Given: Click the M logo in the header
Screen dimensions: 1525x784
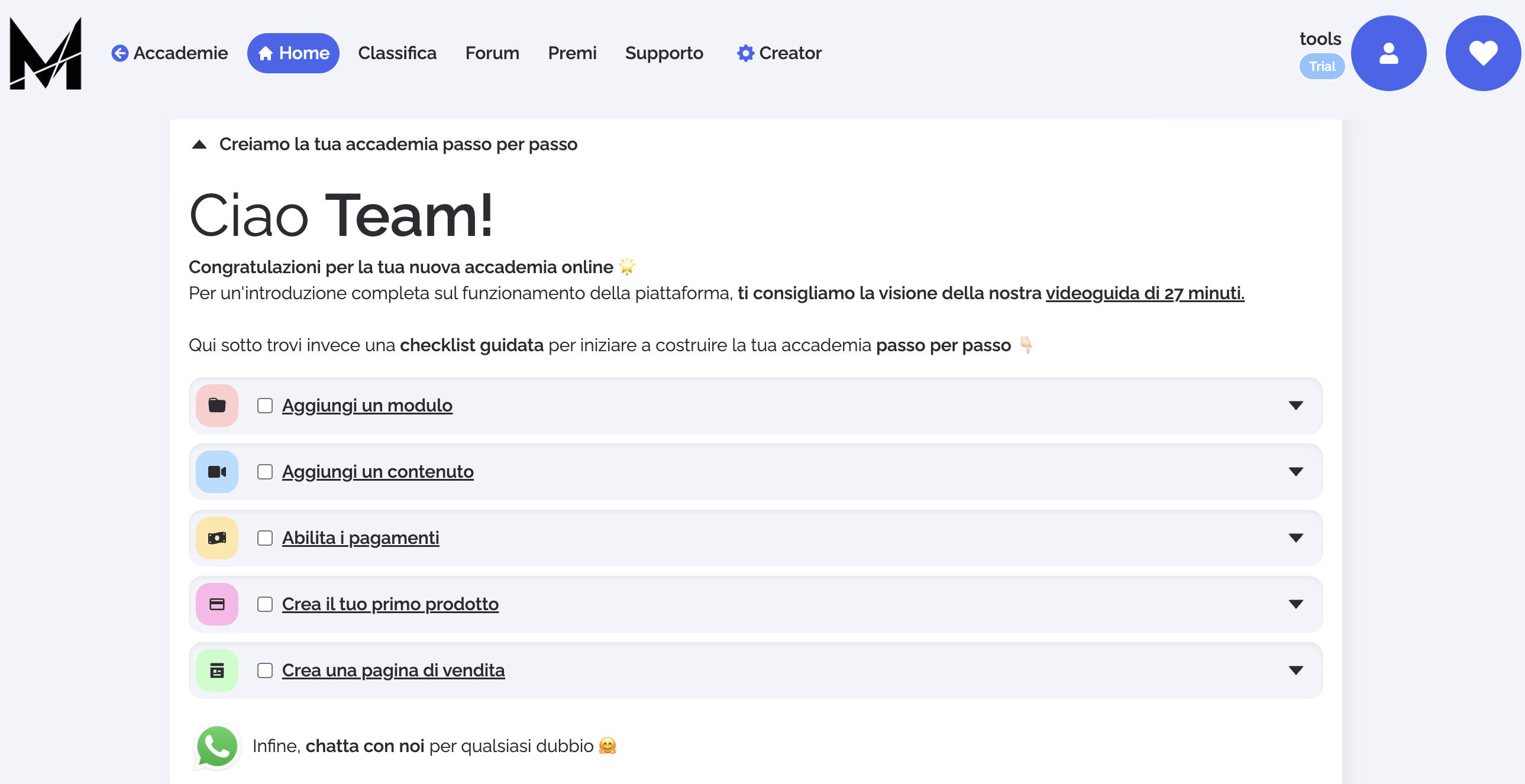Looking at the screenshot, I should pos(46,53).
